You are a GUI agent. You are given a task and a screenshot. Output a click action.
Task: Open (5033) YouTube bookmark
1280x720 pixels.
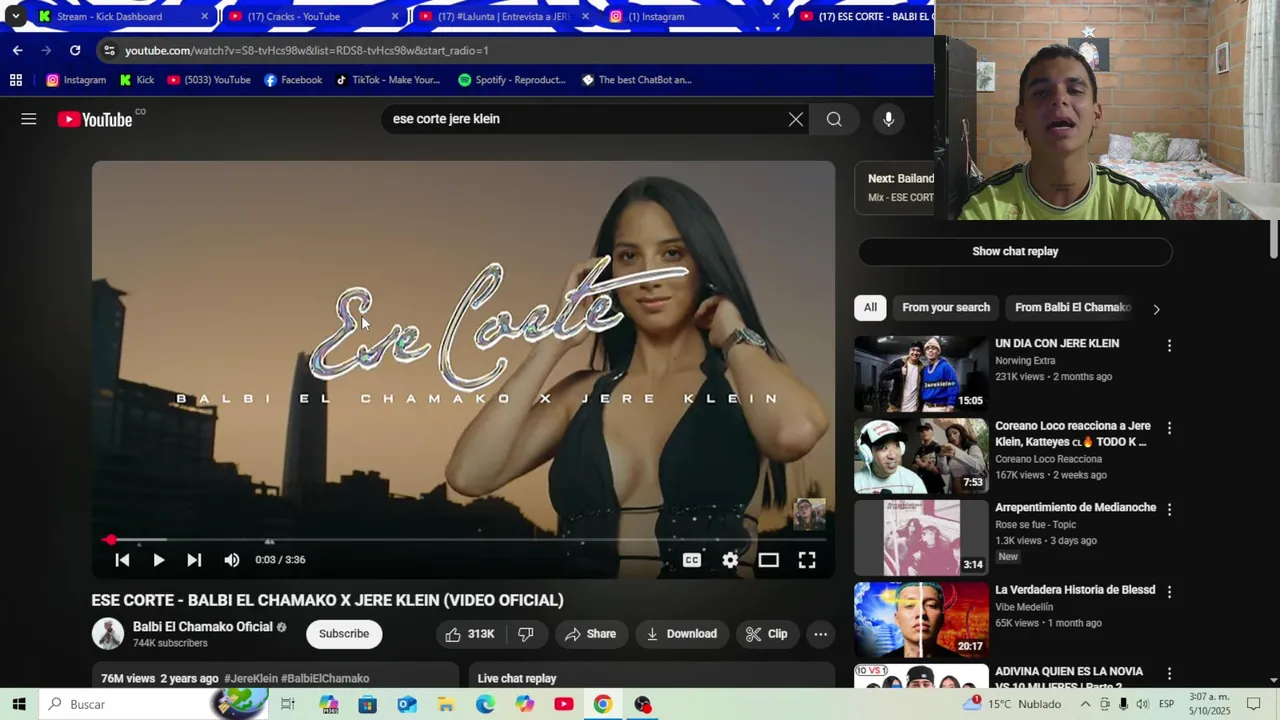pos(209,80)
